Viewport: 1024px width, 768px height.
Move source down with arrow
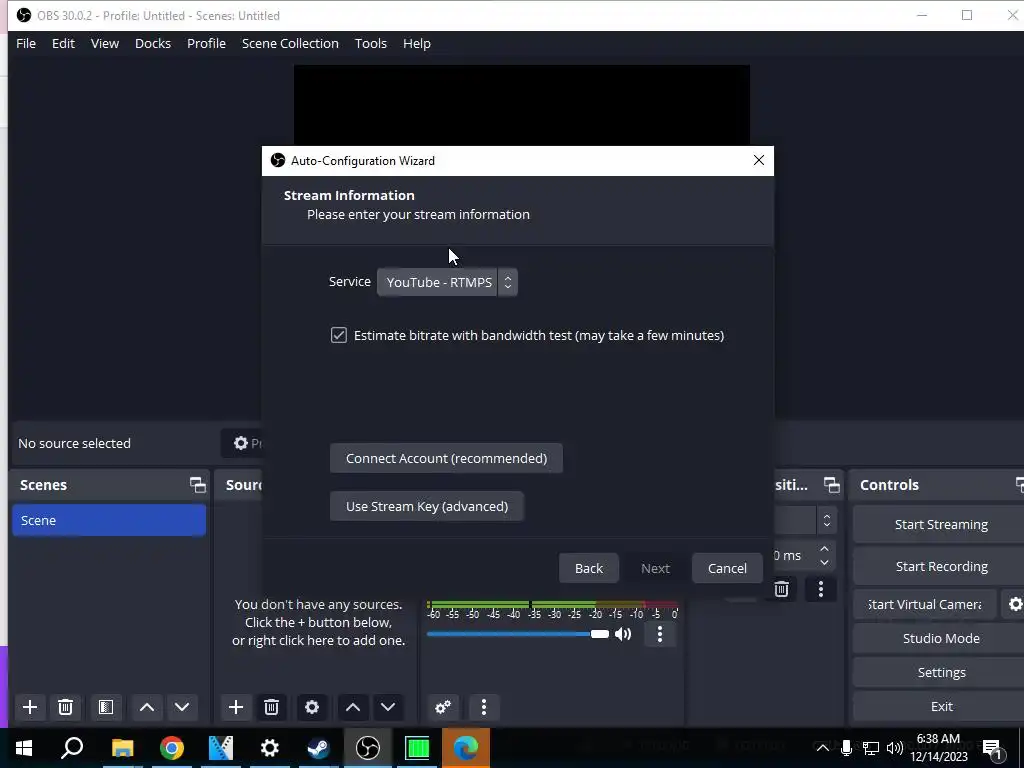[x=388, y=707]
